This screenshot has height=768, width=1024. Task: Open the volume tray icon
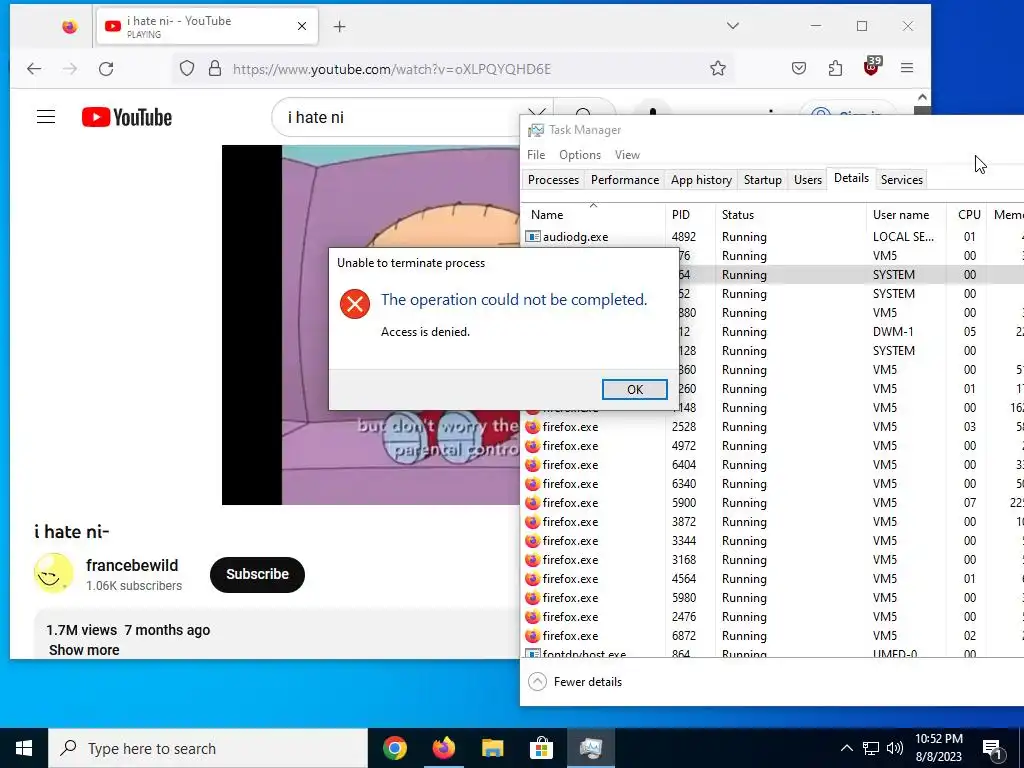[895, 748]
